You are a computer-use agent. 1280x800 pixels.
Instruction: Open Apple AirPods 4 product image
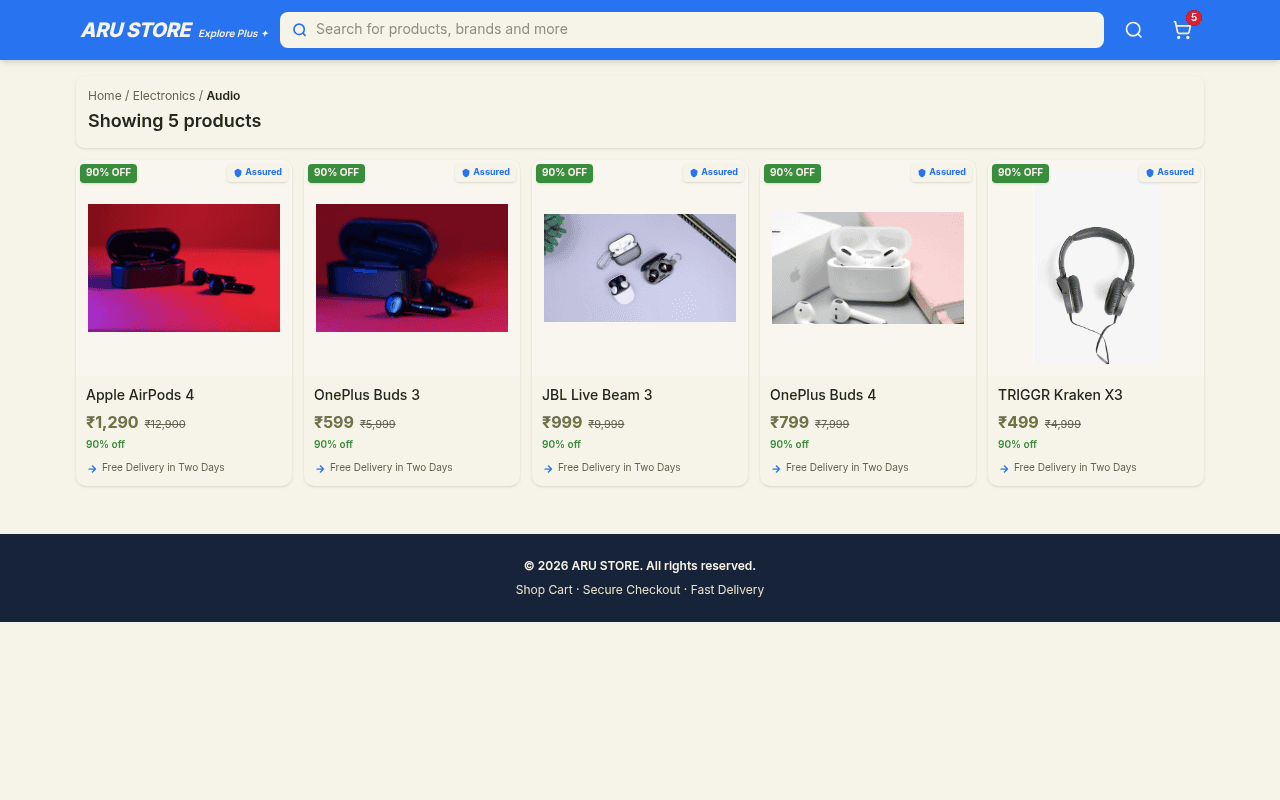click(x=184, y=268)
